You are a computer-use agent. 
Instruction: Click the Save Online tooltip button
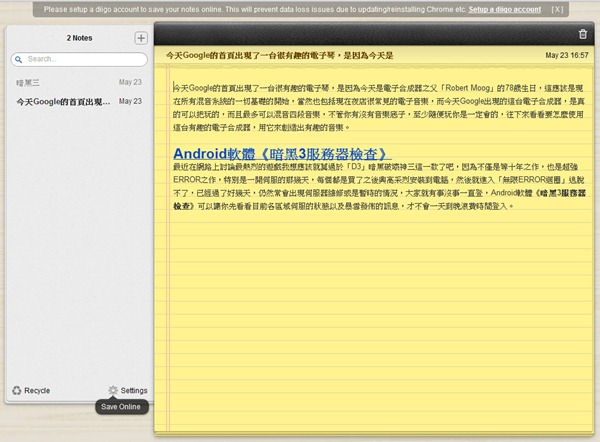click(x=122, y=407)
